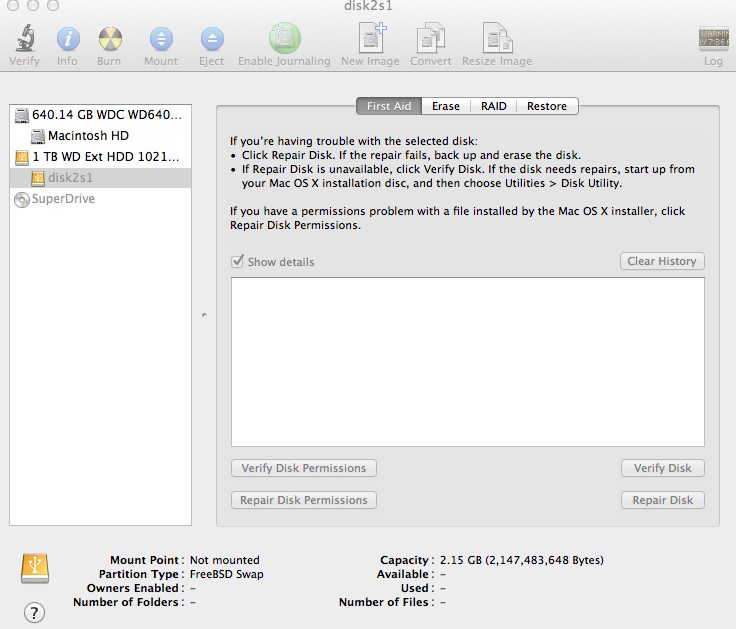Click the Verify microscope toolbar icon

[x=25, y=38]
